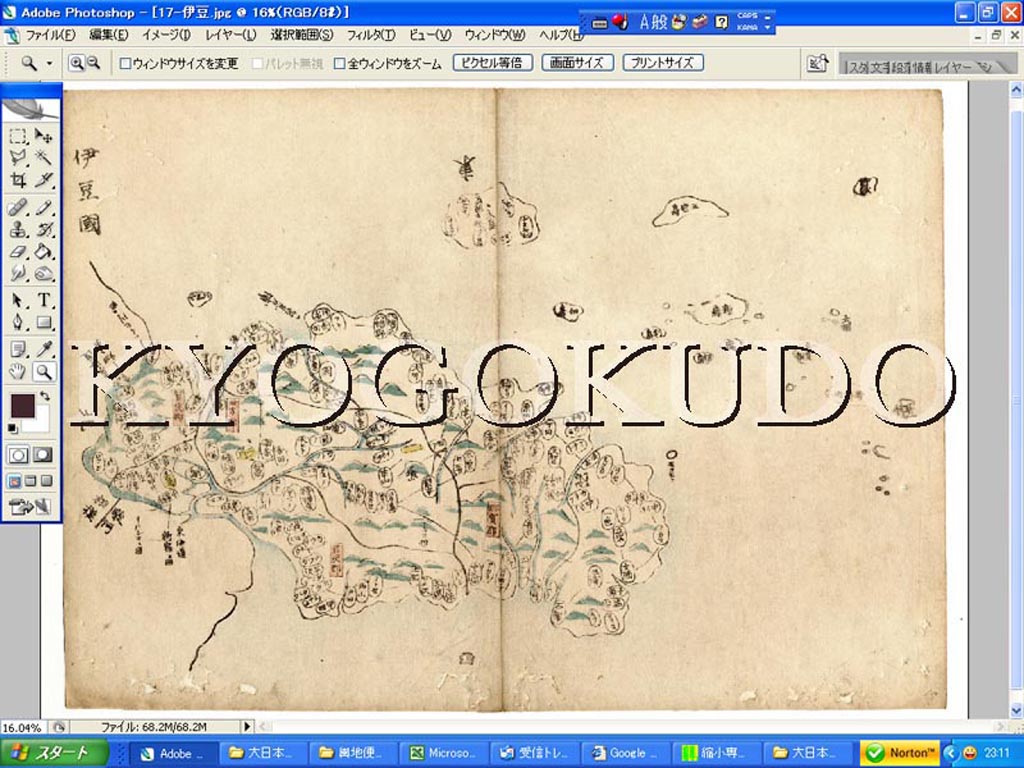Toggle the IME input mode letter A

644,23
